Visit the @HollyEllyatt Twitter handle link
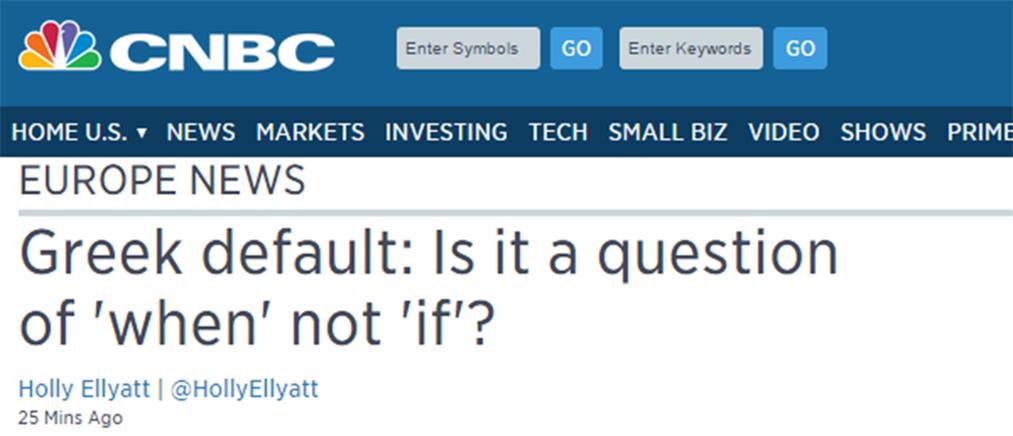 tap(245, 388)
